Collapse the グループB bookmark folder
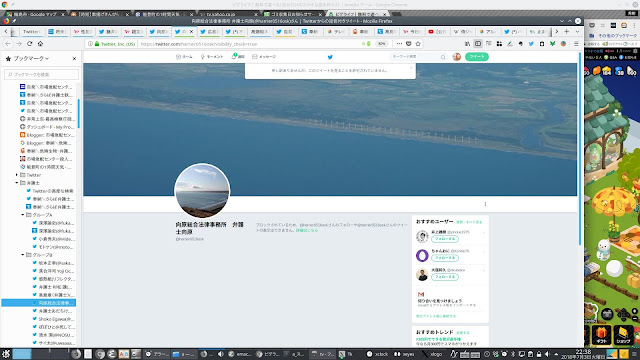 [23, 255]
